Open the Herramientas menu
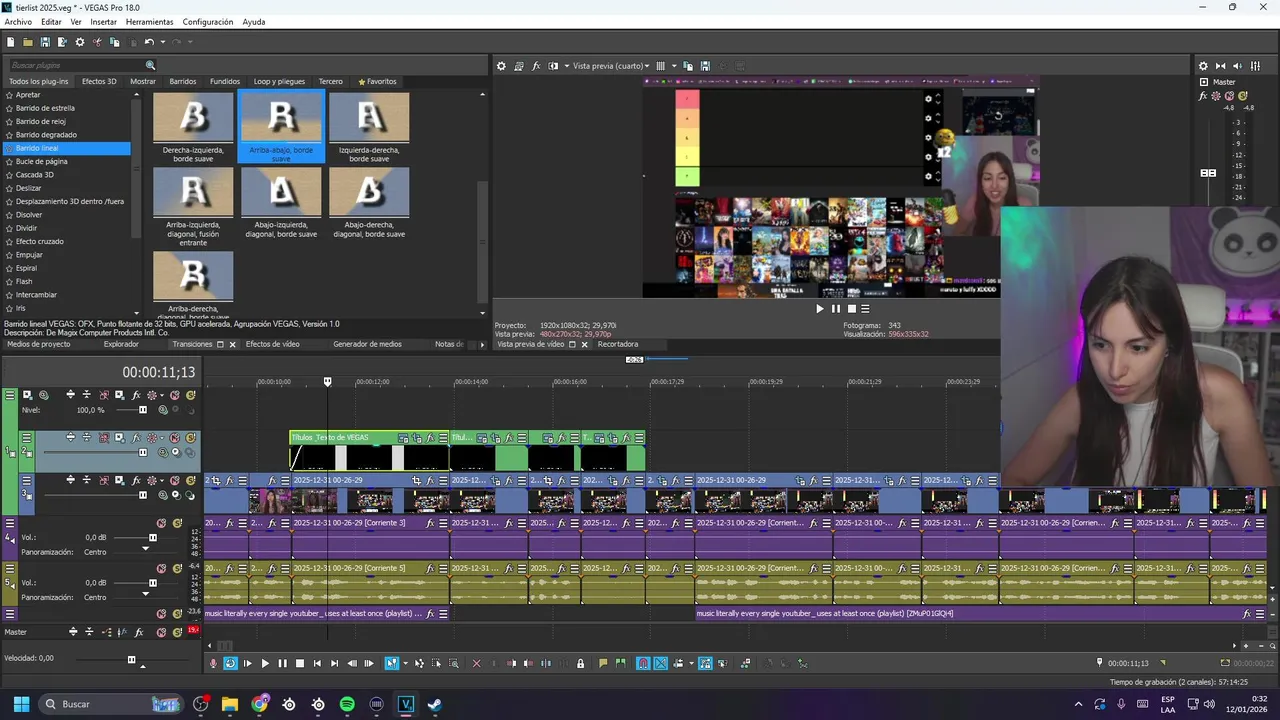Image resolution: width=1280 pixels, height=720 pixels. (149, 22)
